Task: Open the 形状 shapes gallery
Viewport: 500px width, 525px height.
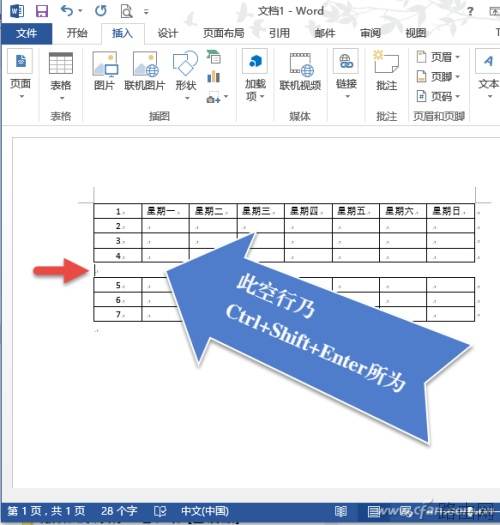Action: tap(186, 76)
